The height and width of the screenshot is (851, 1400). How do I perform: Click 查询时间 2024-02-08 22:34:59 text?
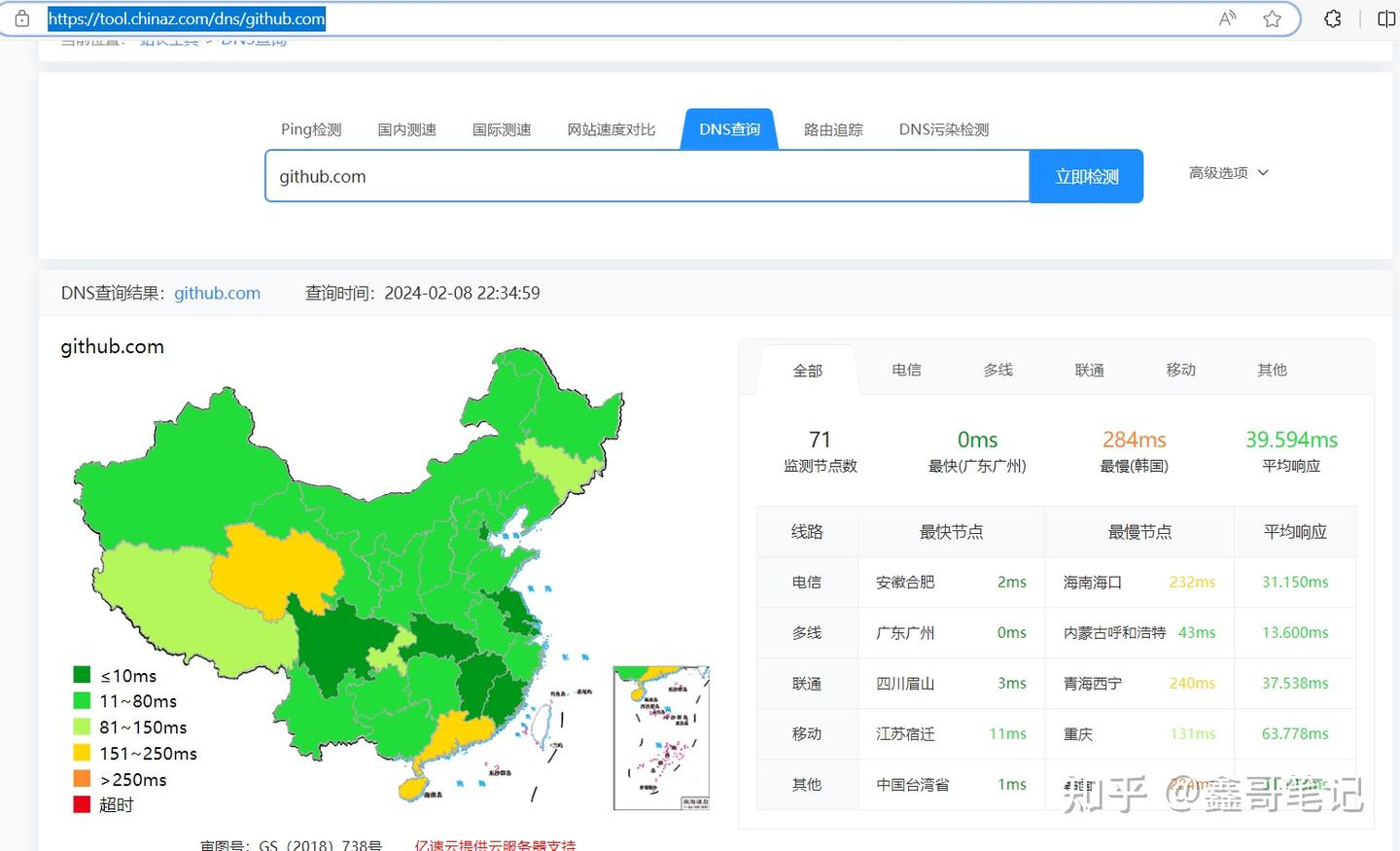pos(423,293)
